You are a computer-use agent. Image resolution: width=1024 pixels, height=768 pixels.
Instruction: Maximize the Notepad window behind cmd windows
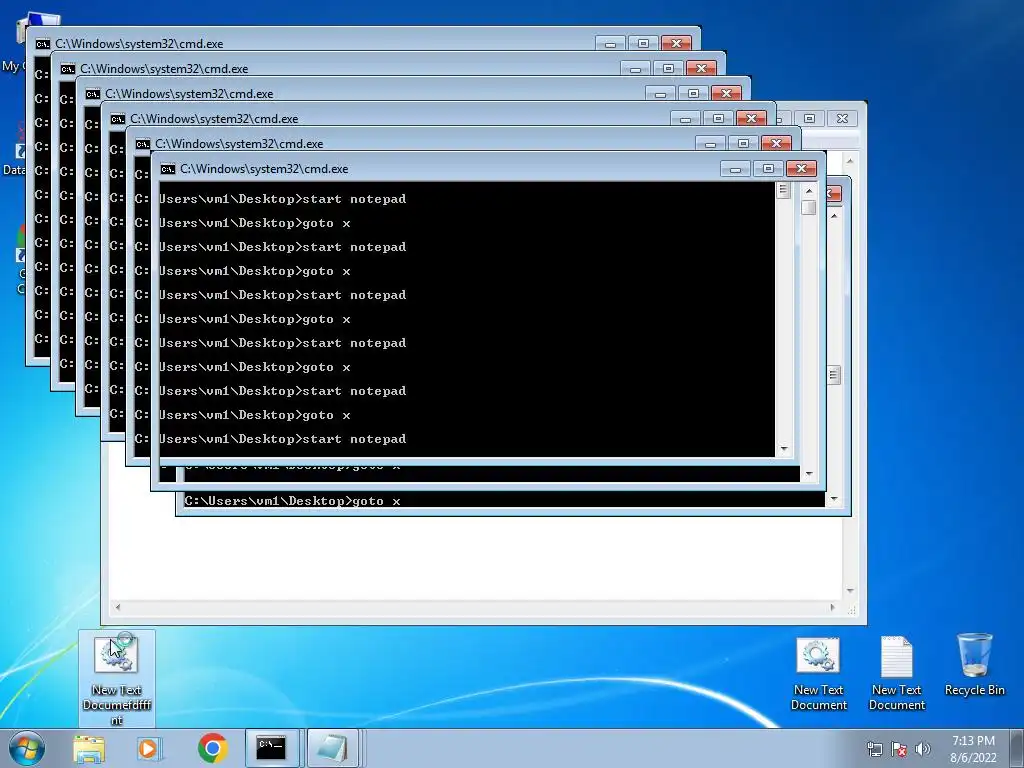pos(809,118)
